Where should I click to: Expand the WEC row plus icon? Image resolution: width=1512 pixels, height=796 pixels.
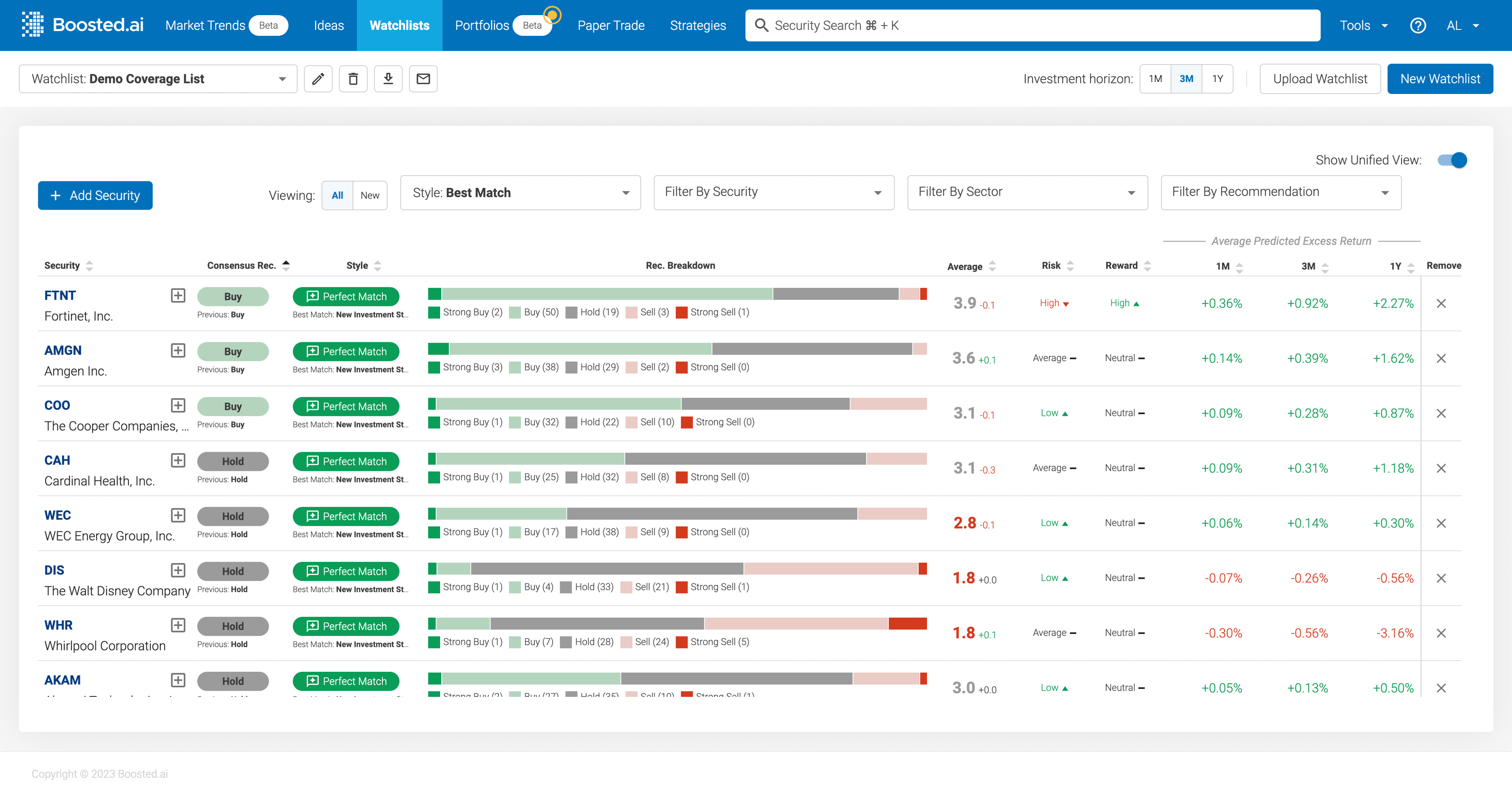[178, 515]
